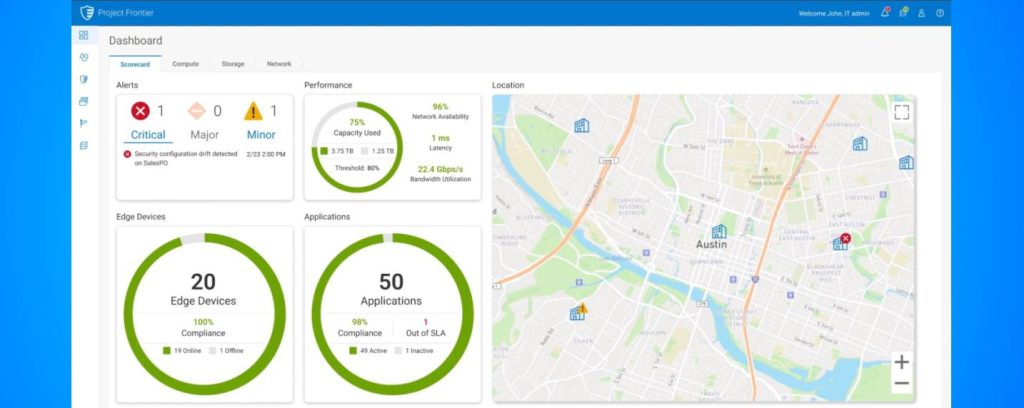1024x408 pixels.
Task: Click the building marker with red critical badge
Action: coord(841,242)
